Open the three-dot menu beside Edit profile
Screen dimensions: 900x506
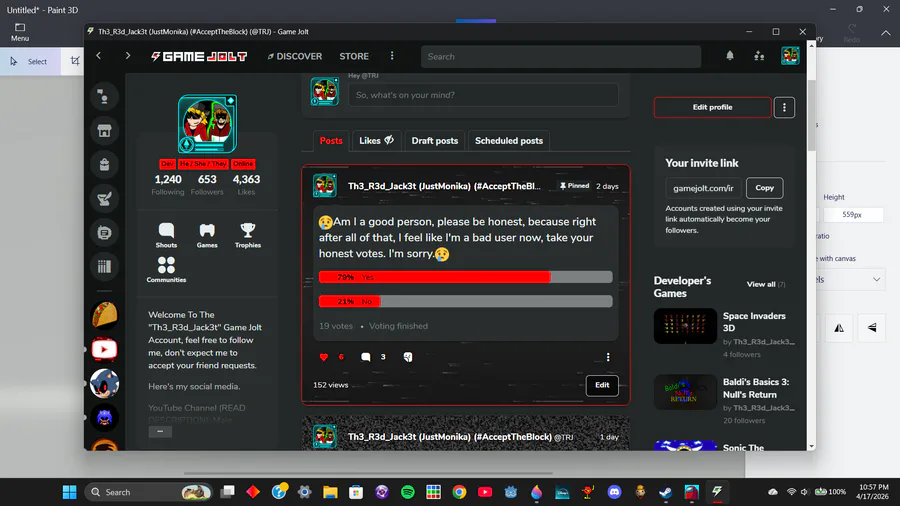784,107
